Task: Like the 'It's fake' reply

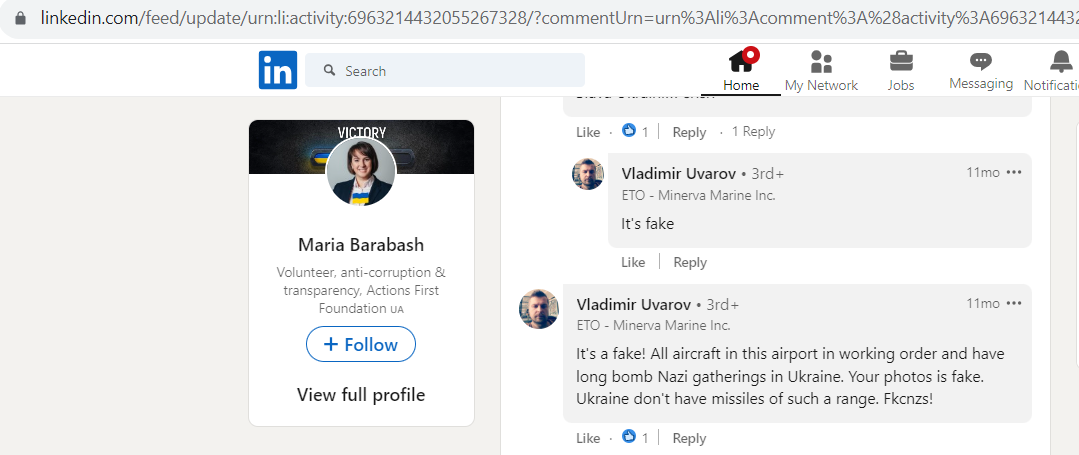Action: [633, 262]
